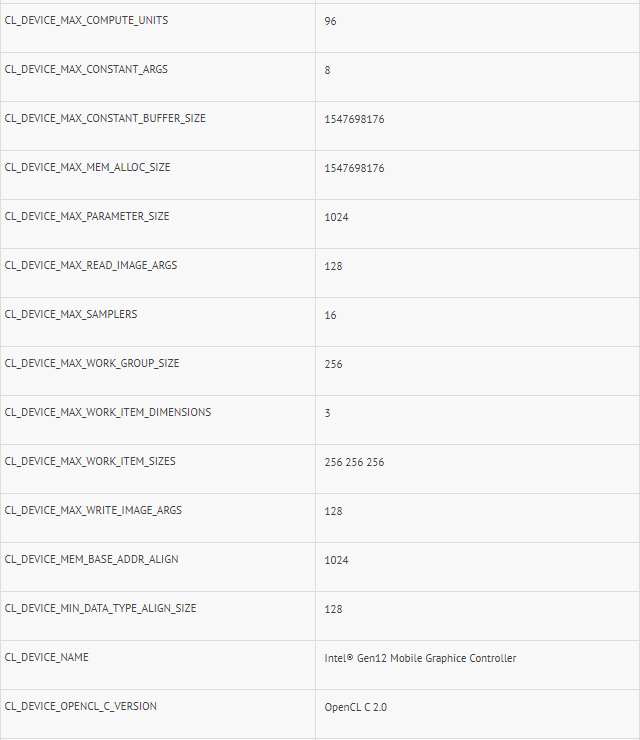The image size is (640, 740).
Task: Click the CL_DEVICE_MEM_BASE_ADDR_ALIGN label
Action: 92,559
